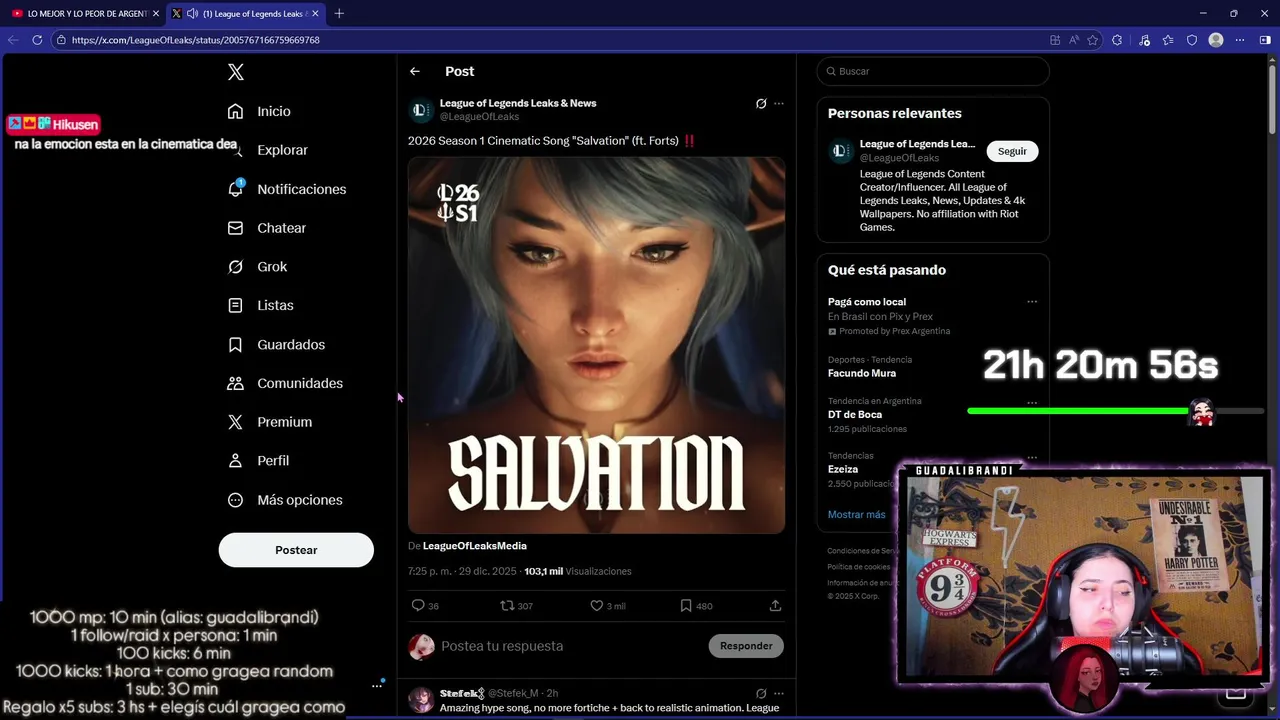Click the Grok icon on the main post
1280x720 pixels.
click(x=761, y=104)
